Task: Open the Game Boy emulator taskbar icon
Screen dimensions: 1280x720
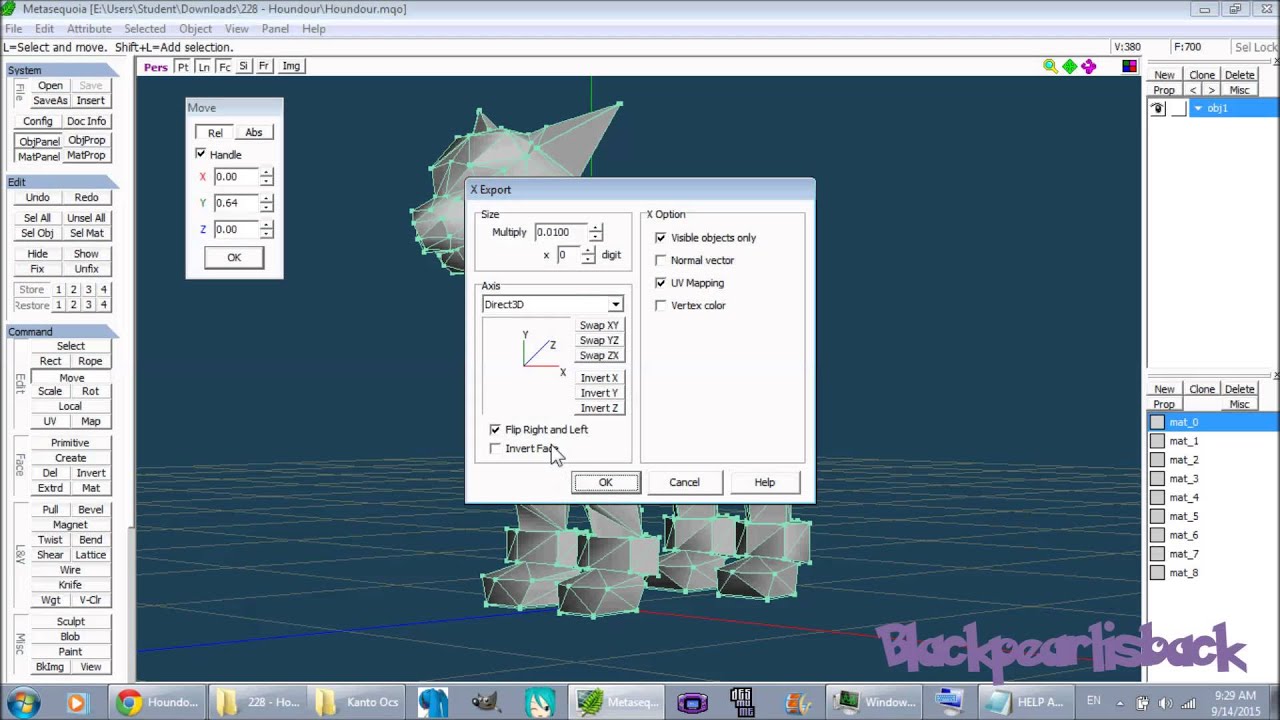Action: [692, 702]
